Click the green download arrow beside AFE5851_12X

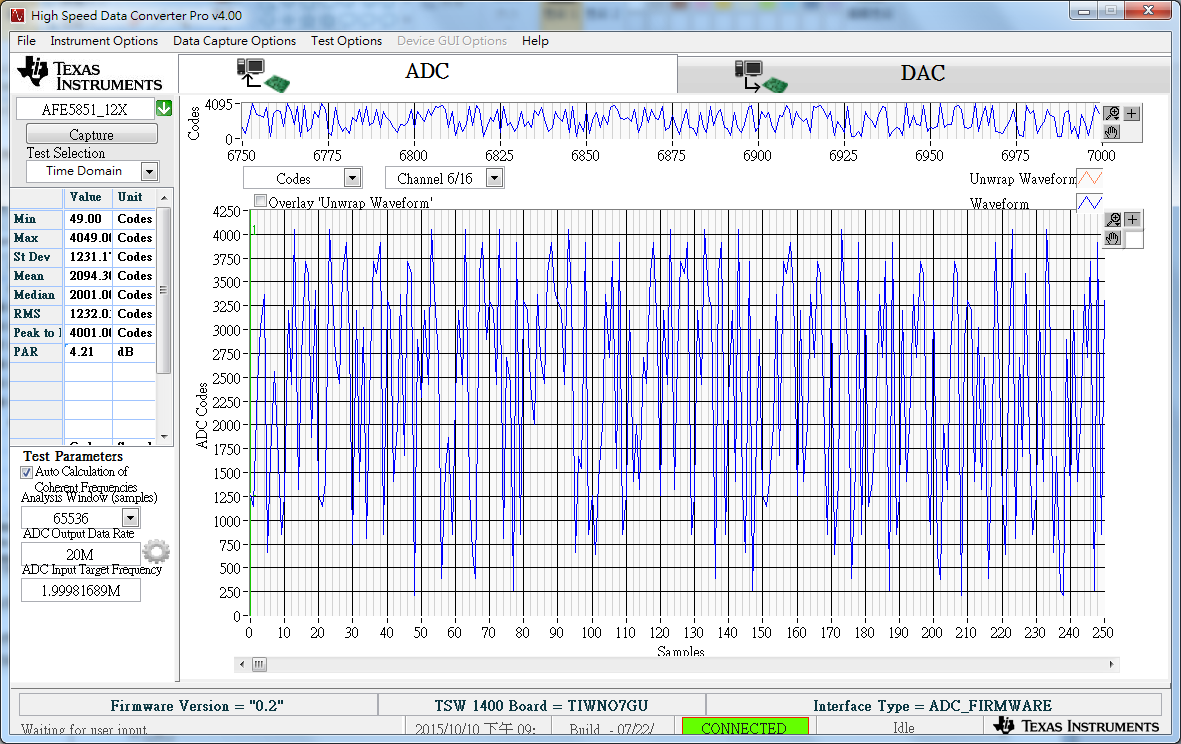(164, 108)
